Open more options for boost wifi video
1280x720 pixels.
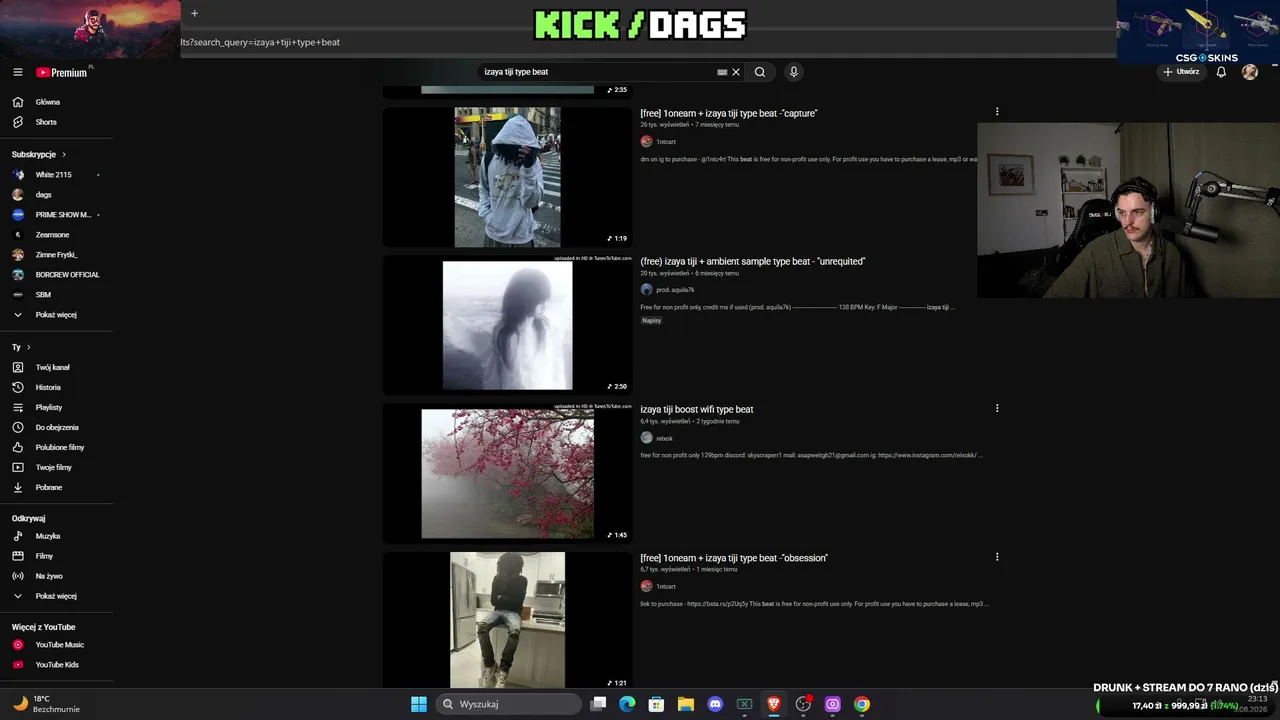pos(997,408)
